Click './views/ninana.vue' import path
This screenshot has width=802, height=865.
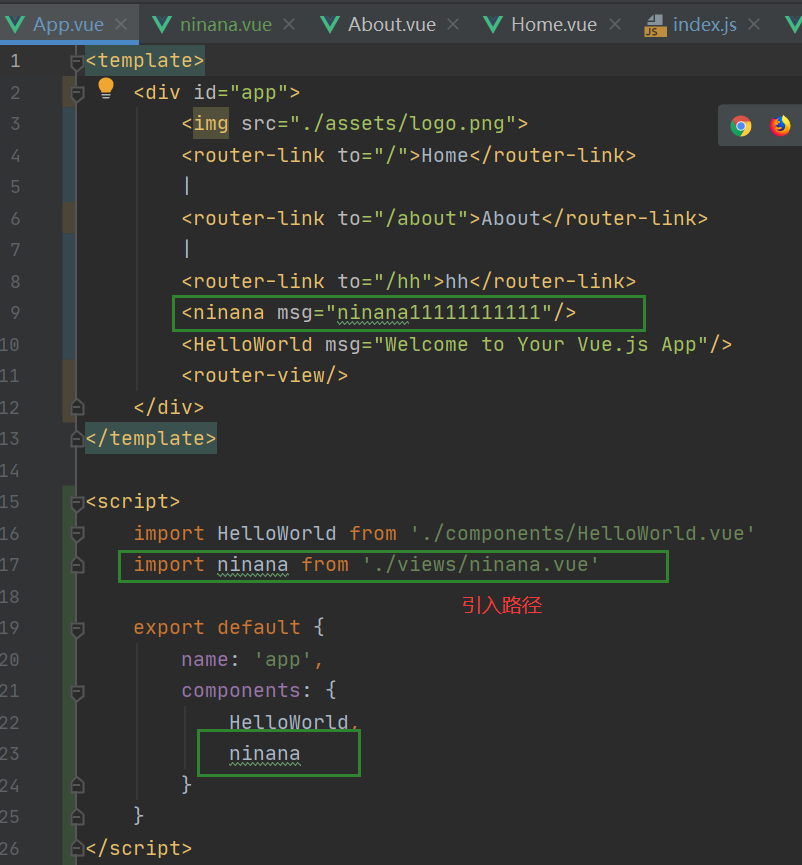click(480, 565)
